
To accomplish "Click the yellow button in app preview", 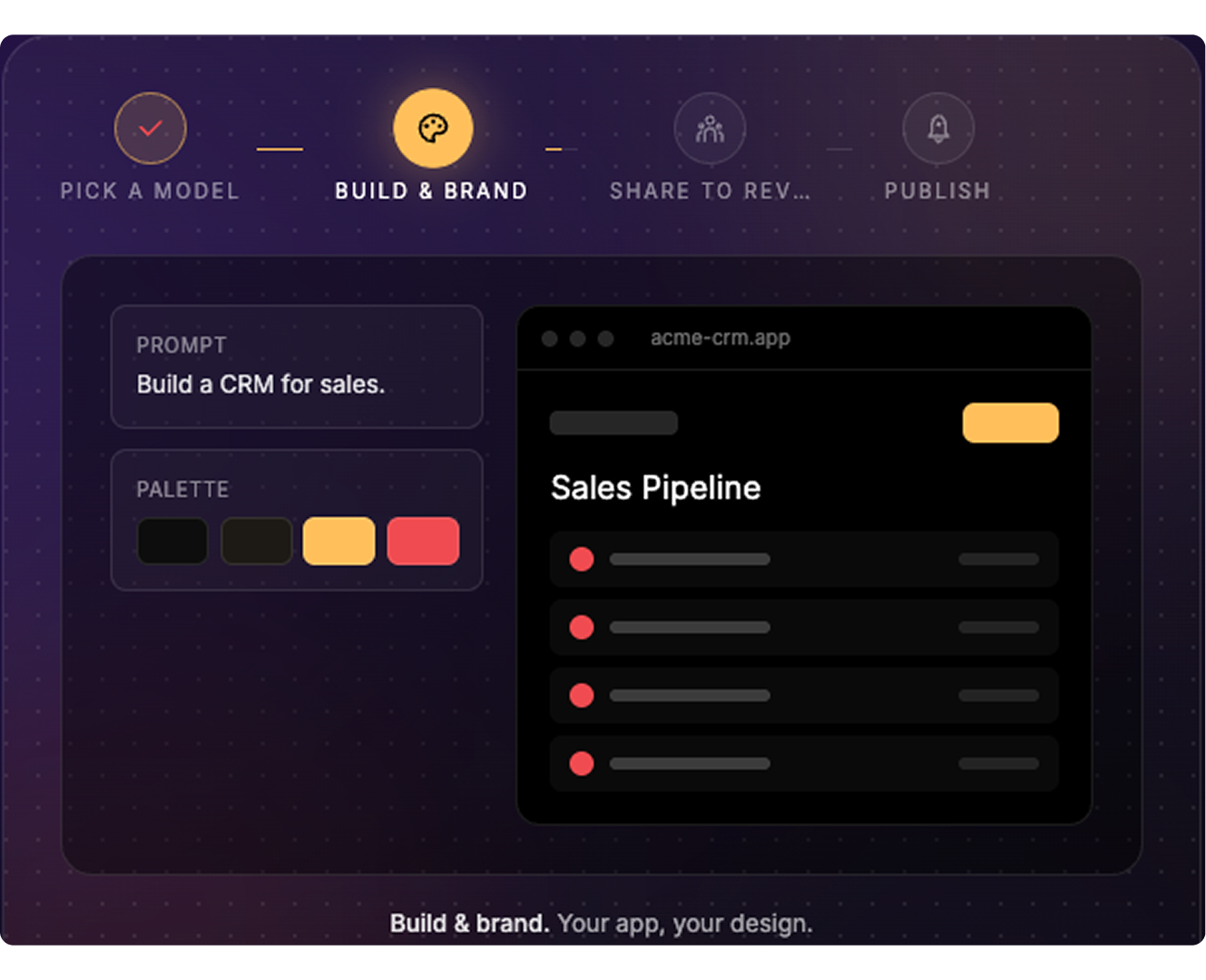I will pos(1011,423).
